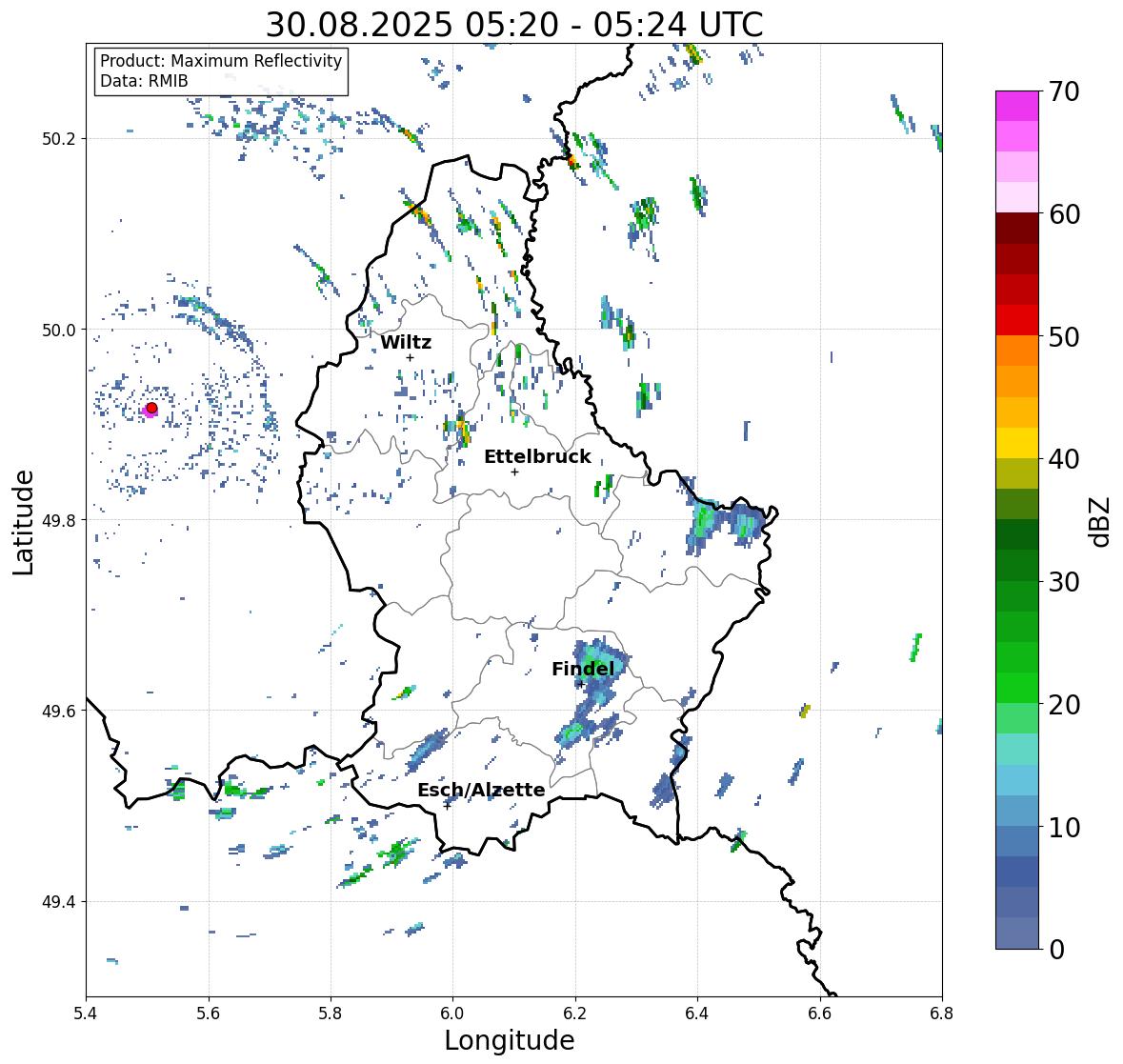Click the 49.8 latitude tick label
Viewport: 1123px width, 1064px height.
[59, 520]
